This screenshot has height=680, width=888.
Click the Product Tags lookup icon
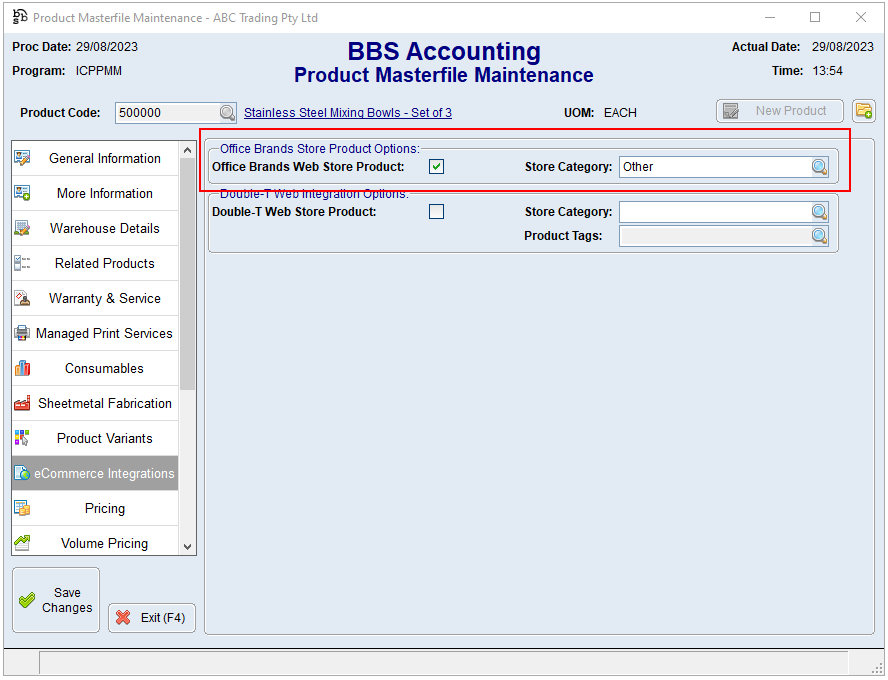pyautogui.click(x=819, y=236)
